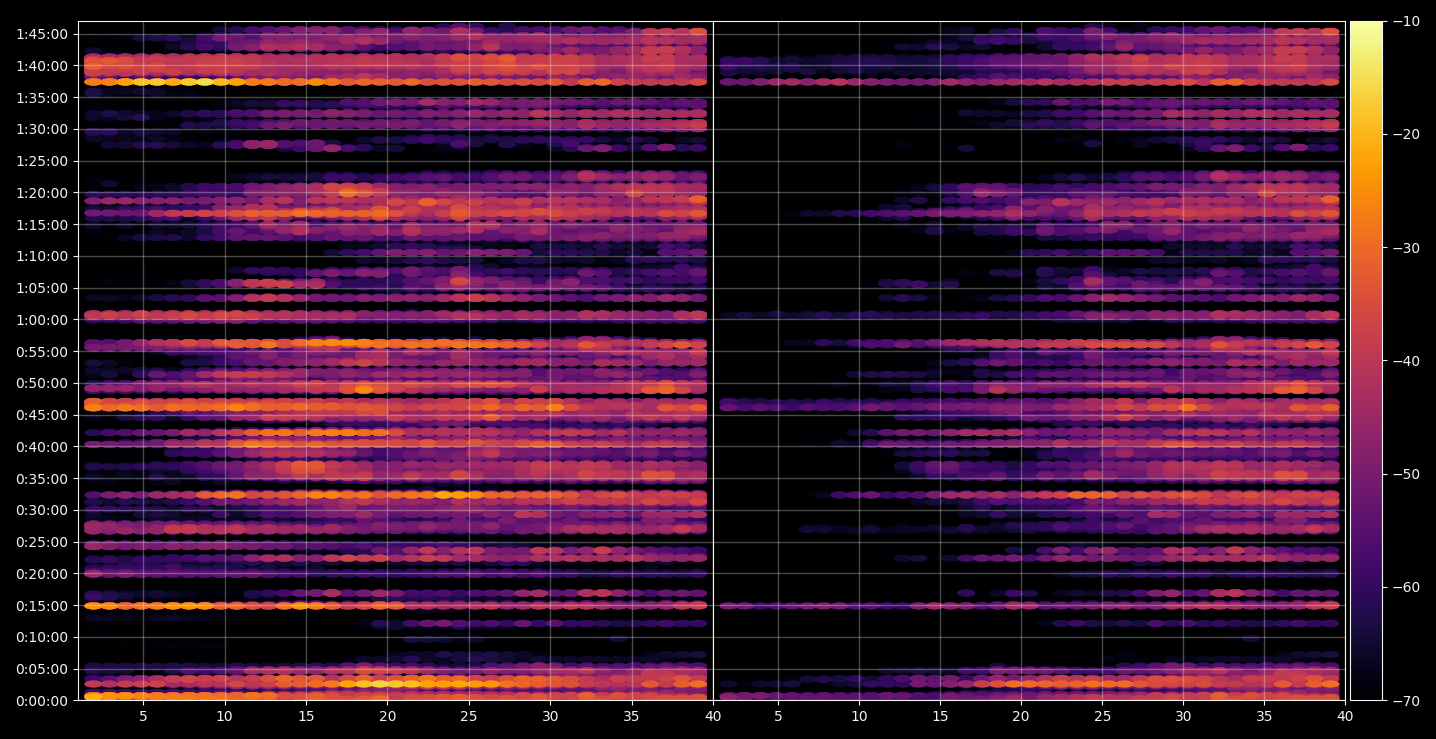
Task: Select the 0:40:00 y-axis tick label
Action: click(x=42, y=447)
